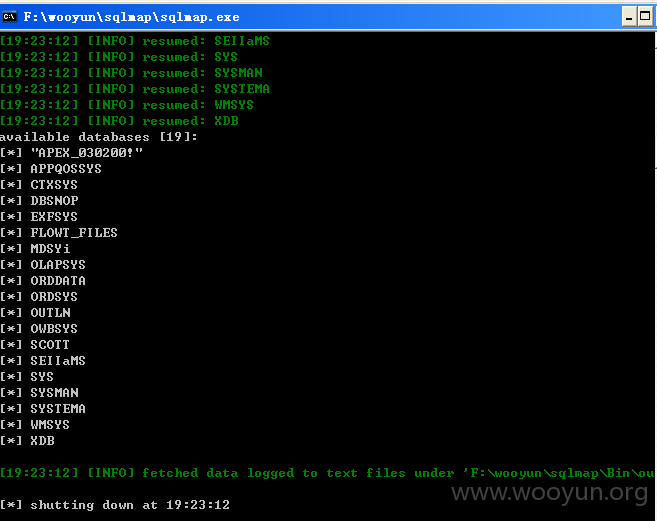Maximize the sqlmap.exe console window
The image size is (657, 521).
pos(645,17)
